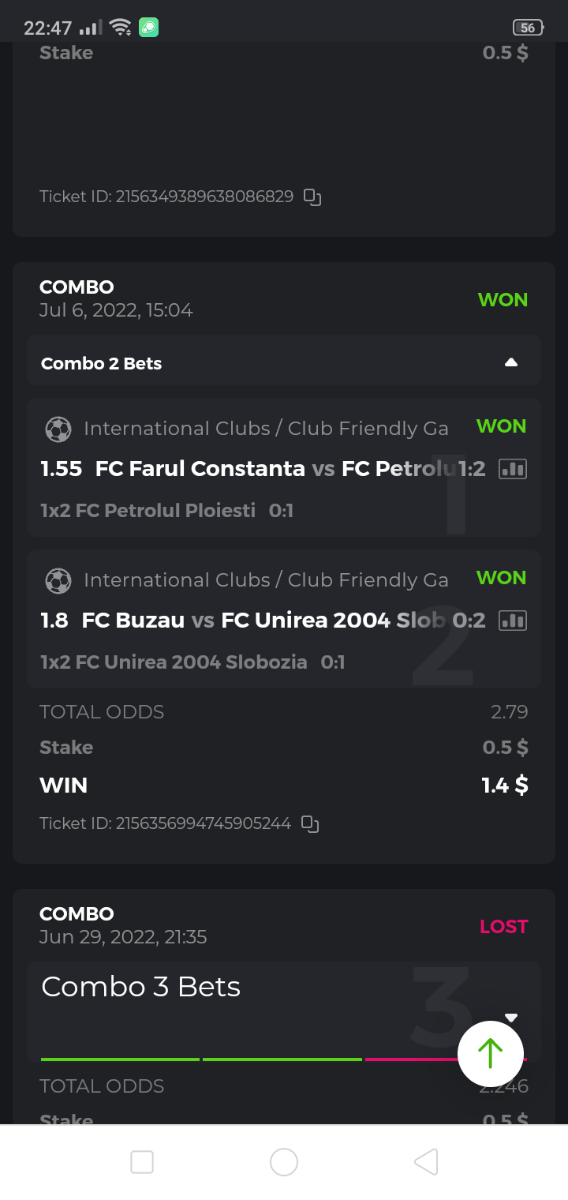Tap the 1x2 FC Unirea 2004 Slobozia selection
Screen dimensions: 568x1200
pos(193,662)
